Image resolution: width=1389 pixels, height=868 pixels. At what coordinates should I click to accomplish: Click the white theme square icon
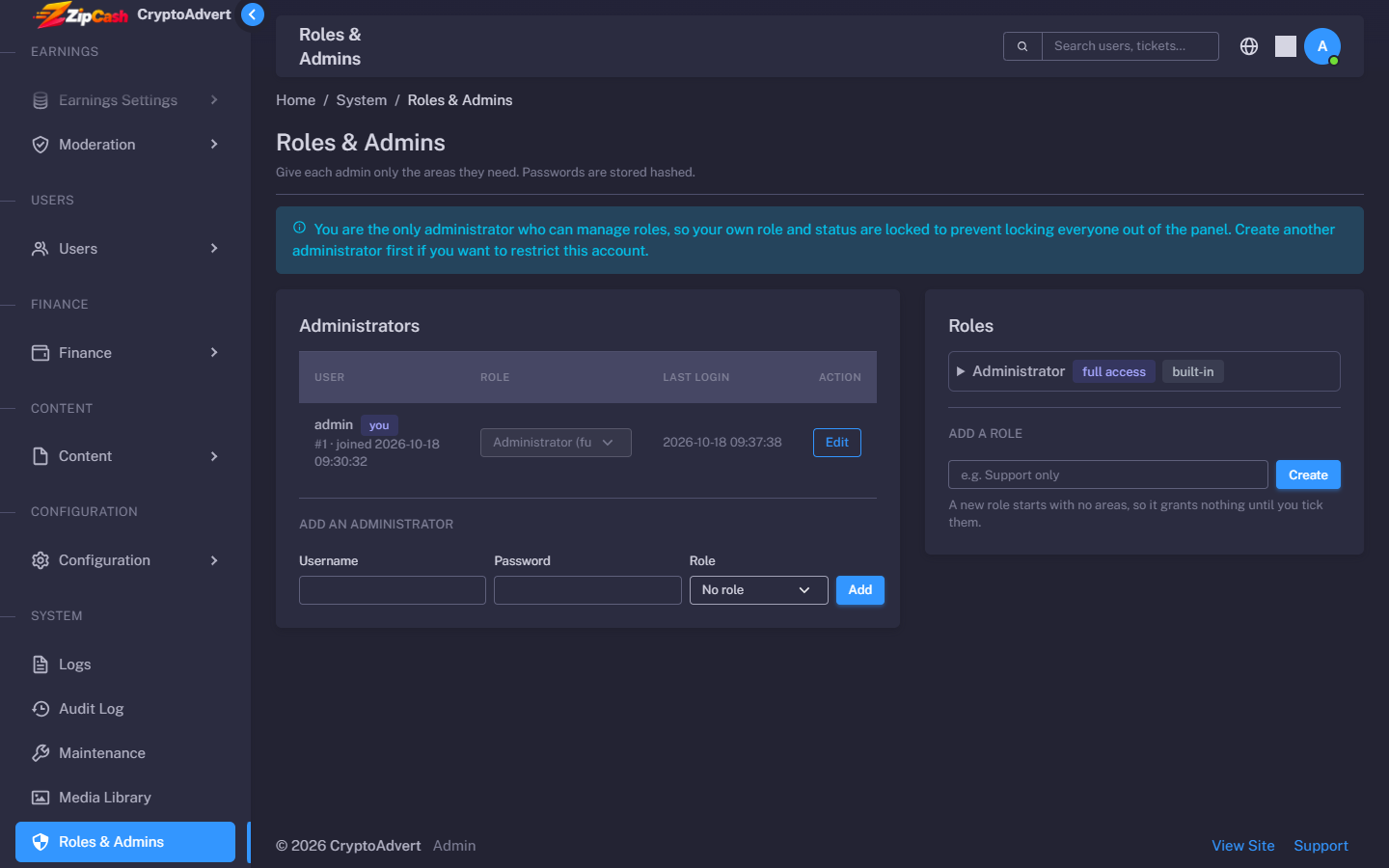(x=1286, y=46)
